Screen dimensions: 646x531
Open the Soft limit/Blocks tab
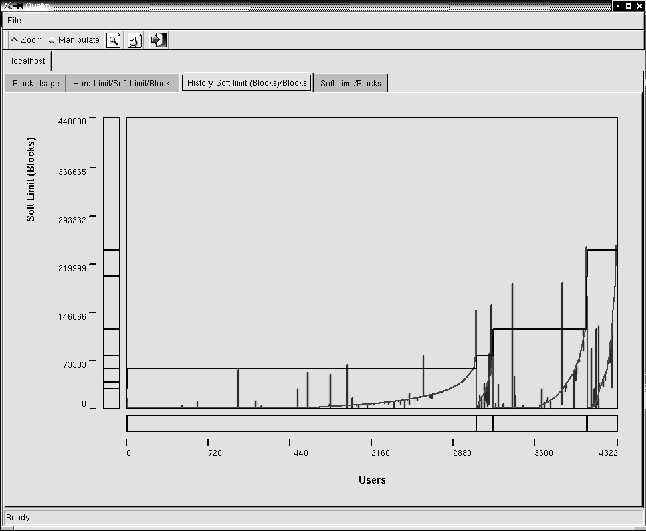(x=351, y=83)
